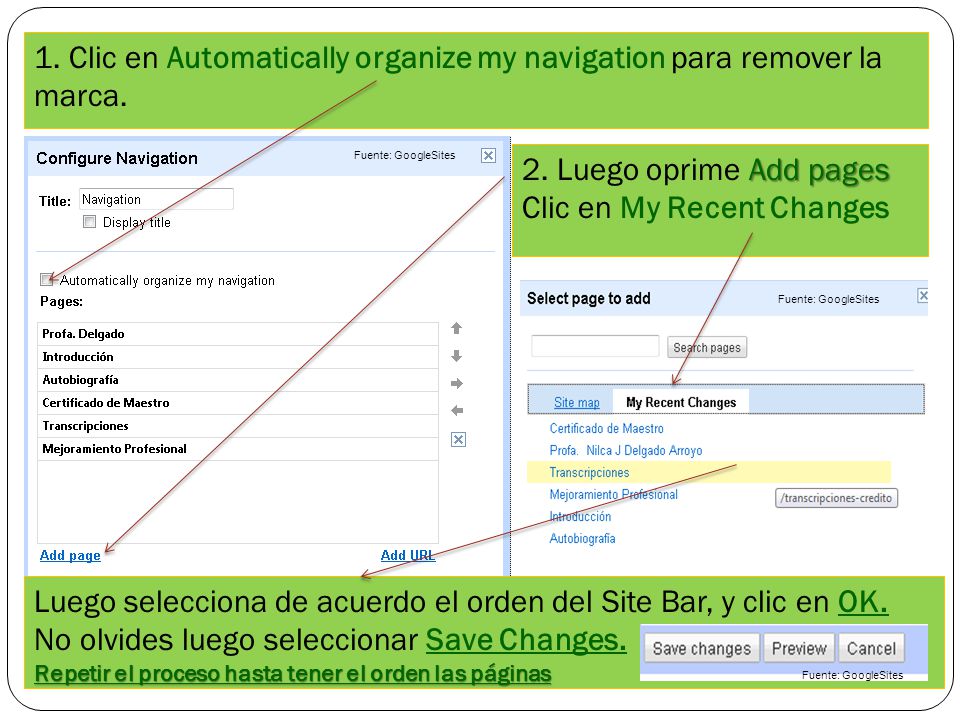The width and height of the screenshot is (960, 720).
Task: Close the Select page to add dialog
Action: point(923,296)
